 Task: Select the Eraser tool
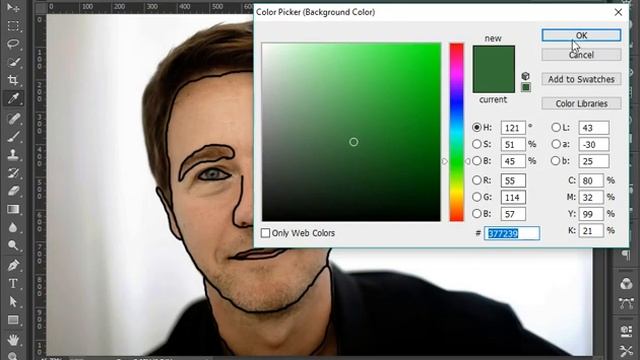pyautogui.click(x=13, y=191)
